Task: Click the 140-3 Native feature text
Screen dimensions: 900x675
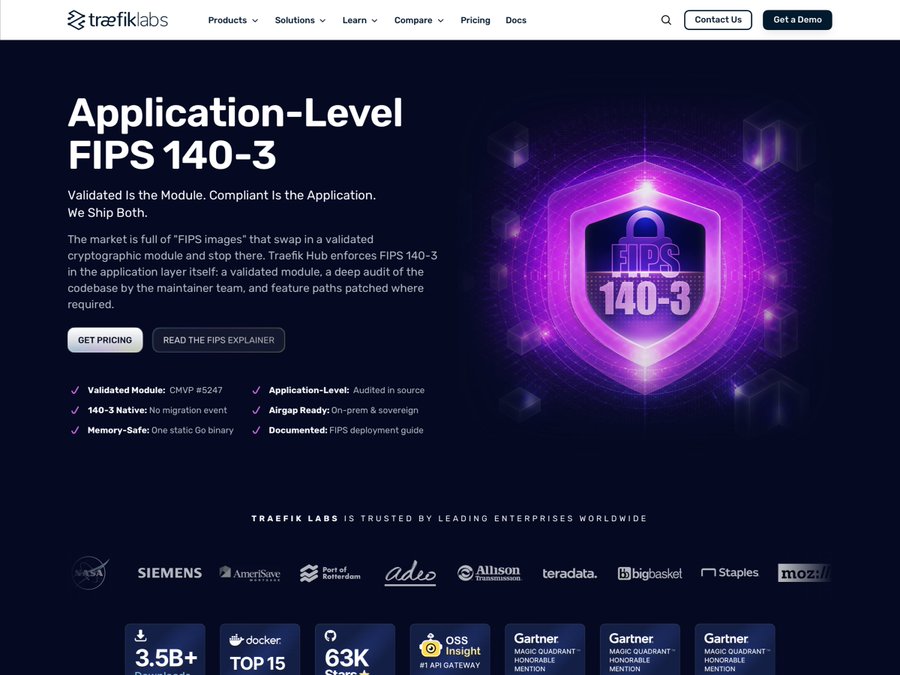Action: point(157,410)
